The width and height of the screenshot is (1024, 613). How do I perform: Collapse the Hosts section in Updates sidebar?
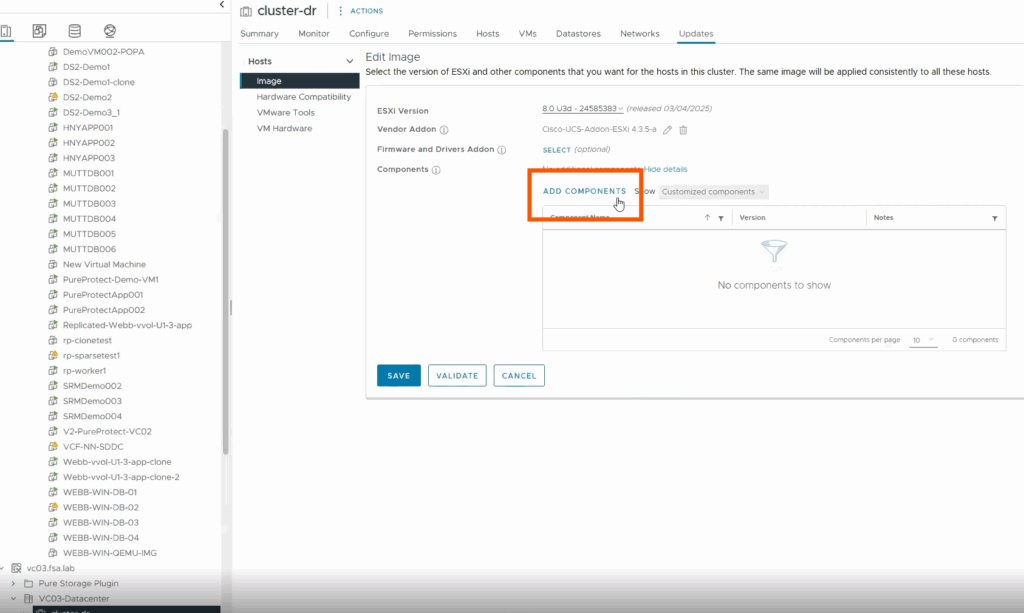(x=349, y=62)
